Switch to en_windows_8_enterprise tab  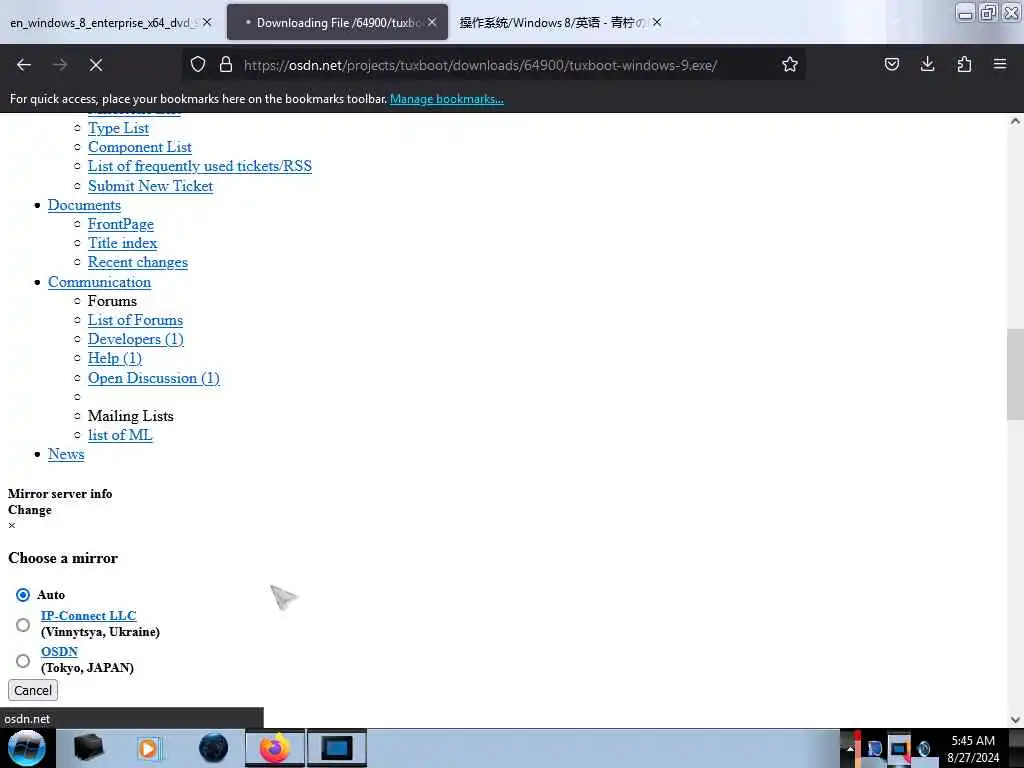(101, 23)
